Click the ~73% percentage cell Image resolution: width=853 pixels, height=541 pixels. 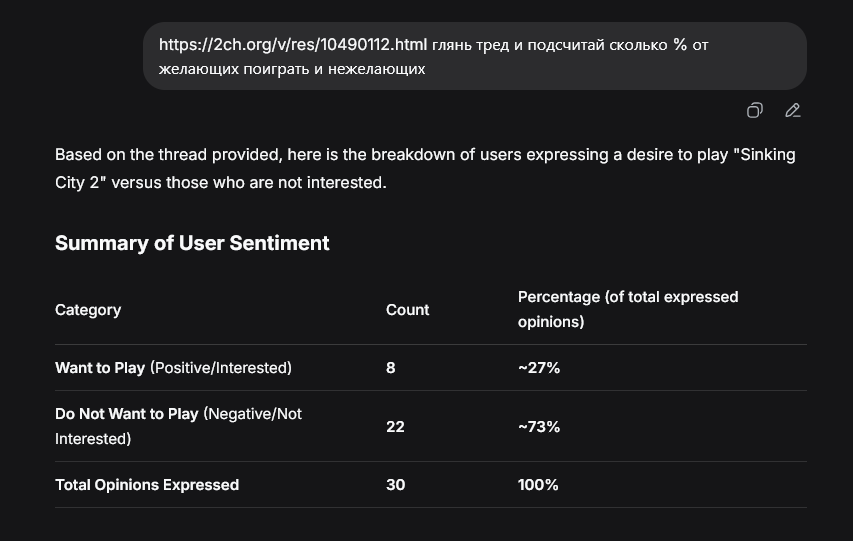pos(539,427)
